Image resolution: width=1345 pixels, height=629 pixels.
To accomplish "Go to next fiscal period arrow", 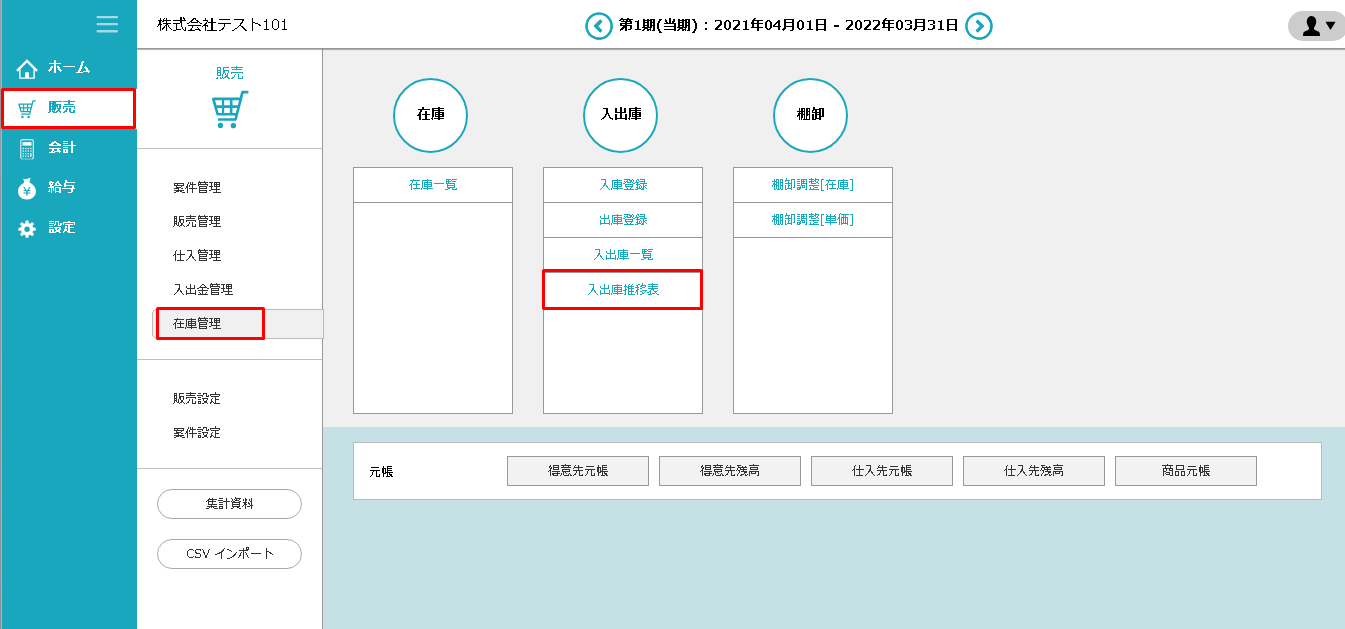I will tap(979, 26).
